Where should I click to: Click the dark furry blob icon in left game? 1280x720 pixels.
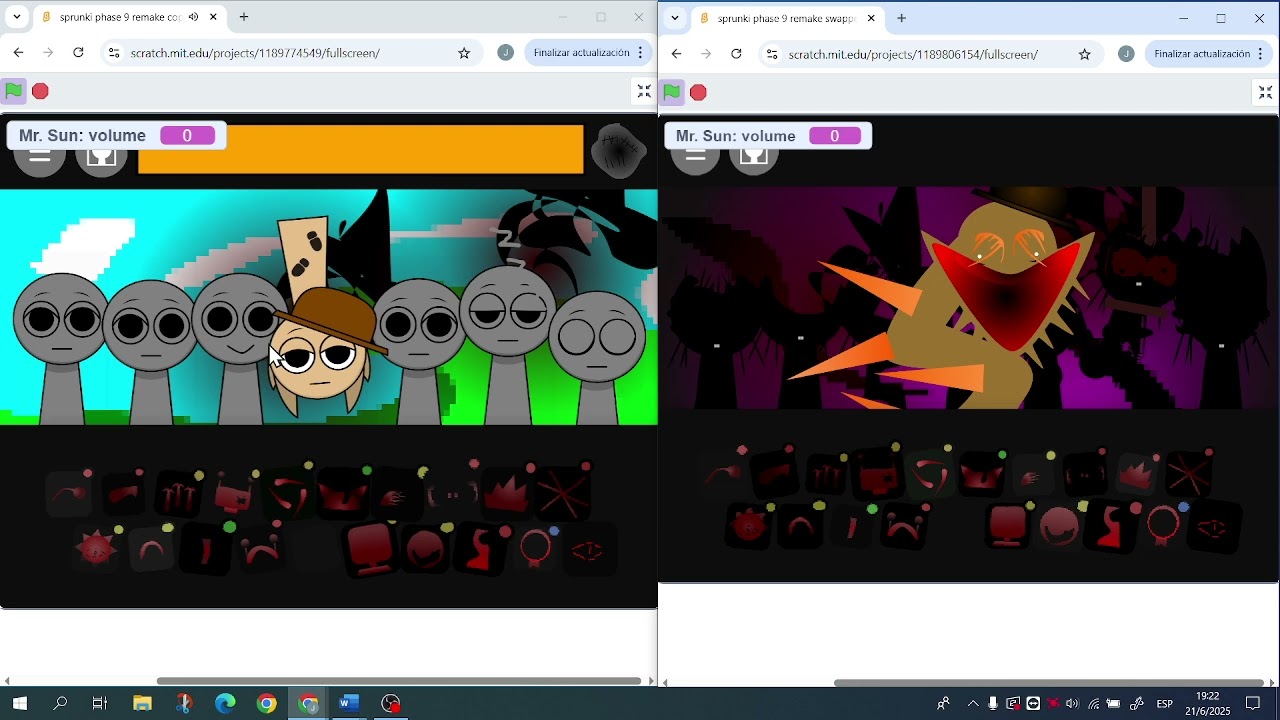[619, 151]
